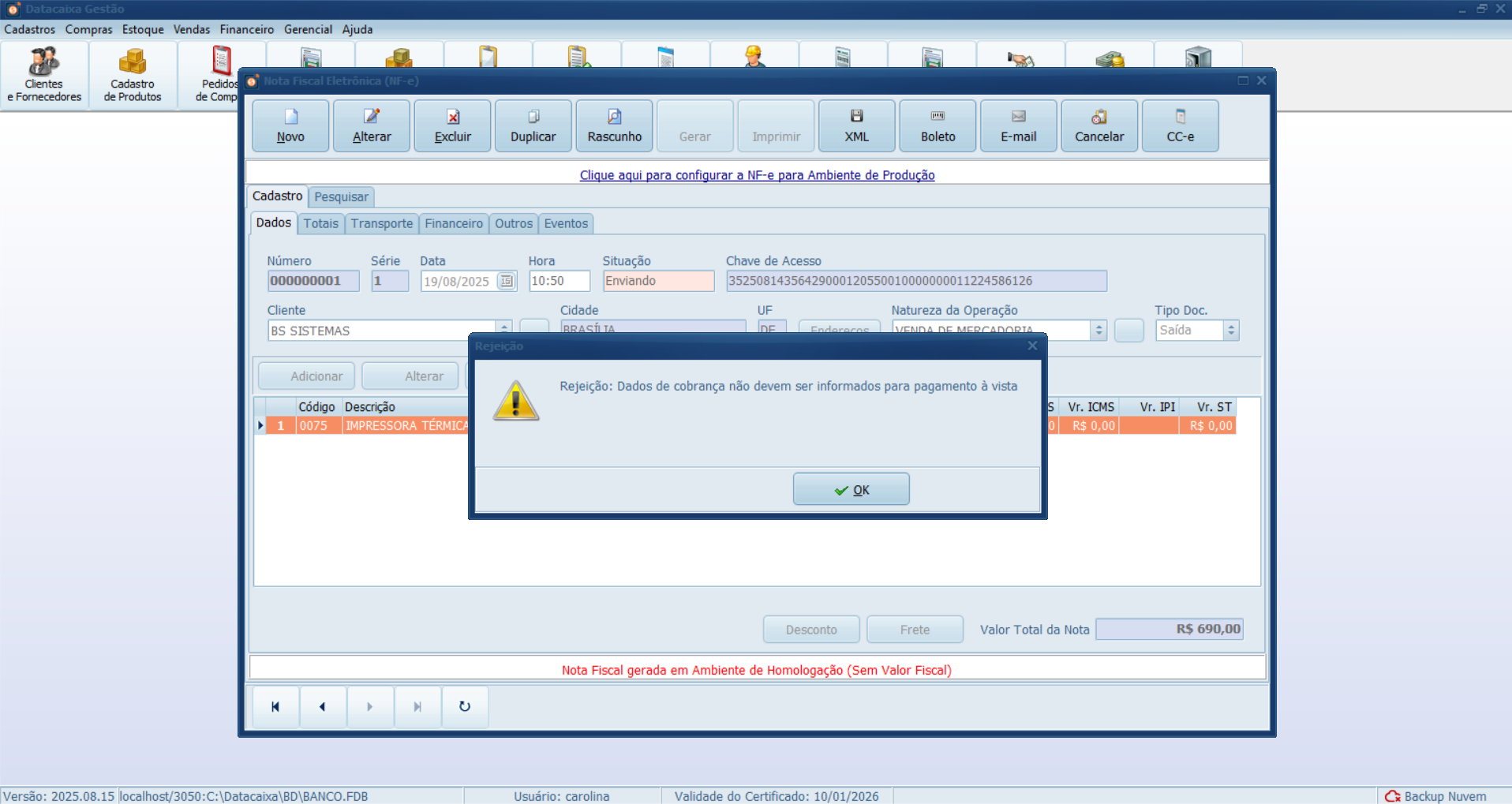Click the E-mail envelope button
The image size is (1512, 804).
(x=1018, y=125)
